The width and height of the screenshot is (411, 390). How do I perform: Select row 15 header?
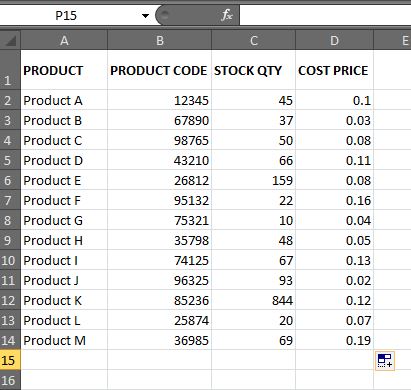tap(10, 360)
